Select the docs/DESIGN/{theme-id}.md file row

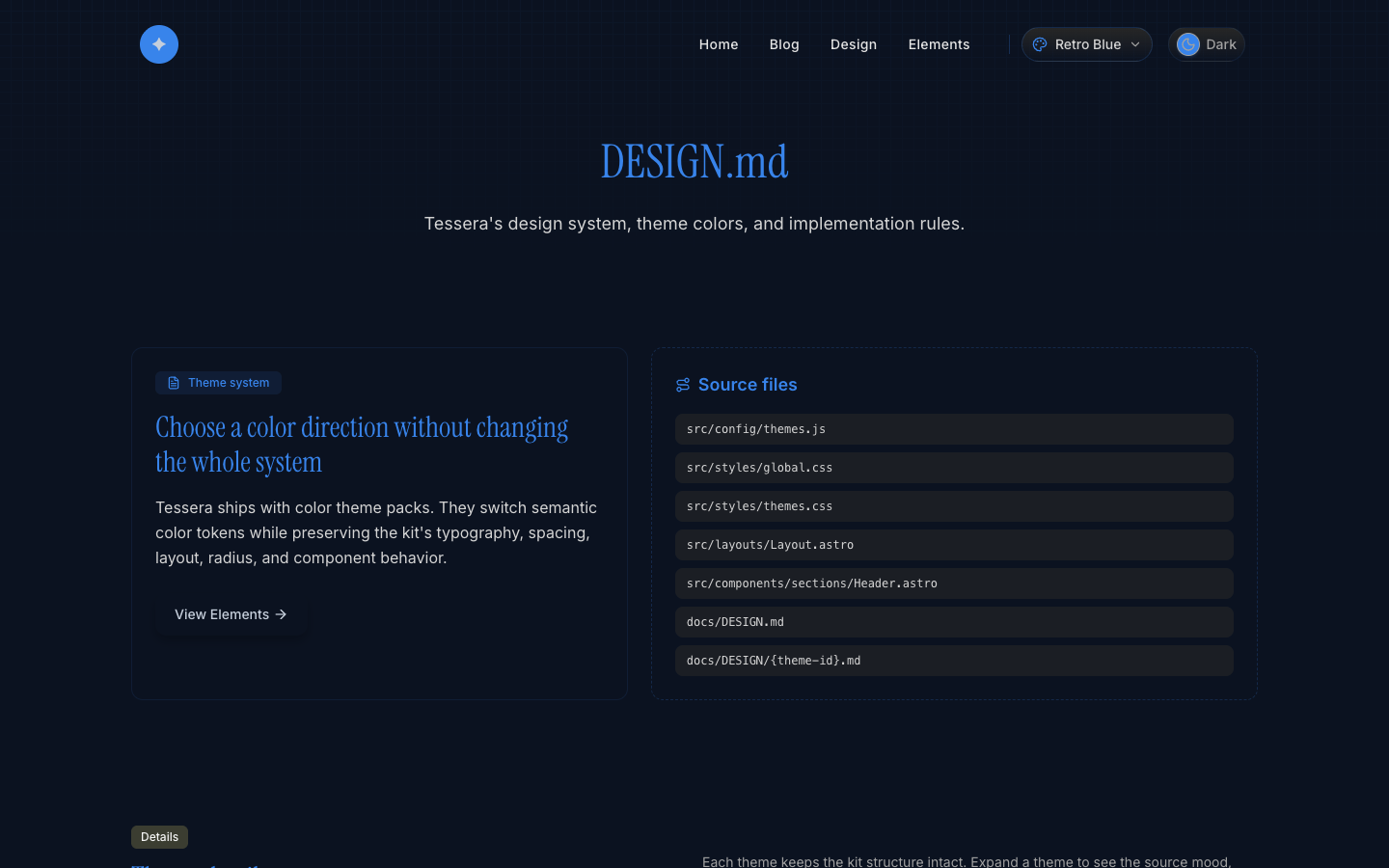(x=954, y=661)
